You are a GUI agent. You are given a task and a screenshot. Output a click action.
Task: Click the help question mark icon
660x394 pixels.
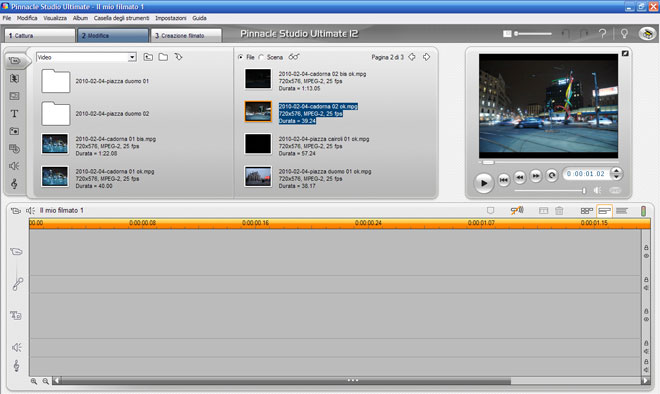(x=603, y=34)
